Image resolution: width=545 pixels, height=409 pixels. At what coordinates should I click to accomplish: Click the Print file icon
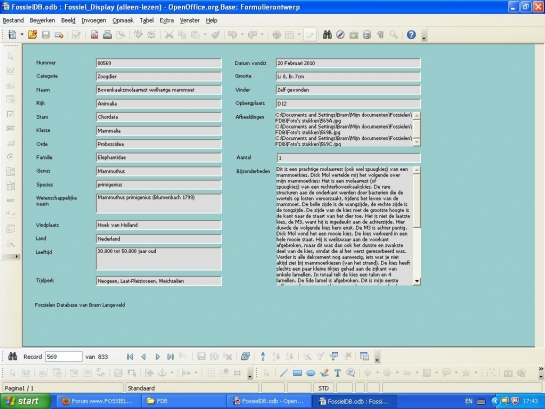(107, 34)
